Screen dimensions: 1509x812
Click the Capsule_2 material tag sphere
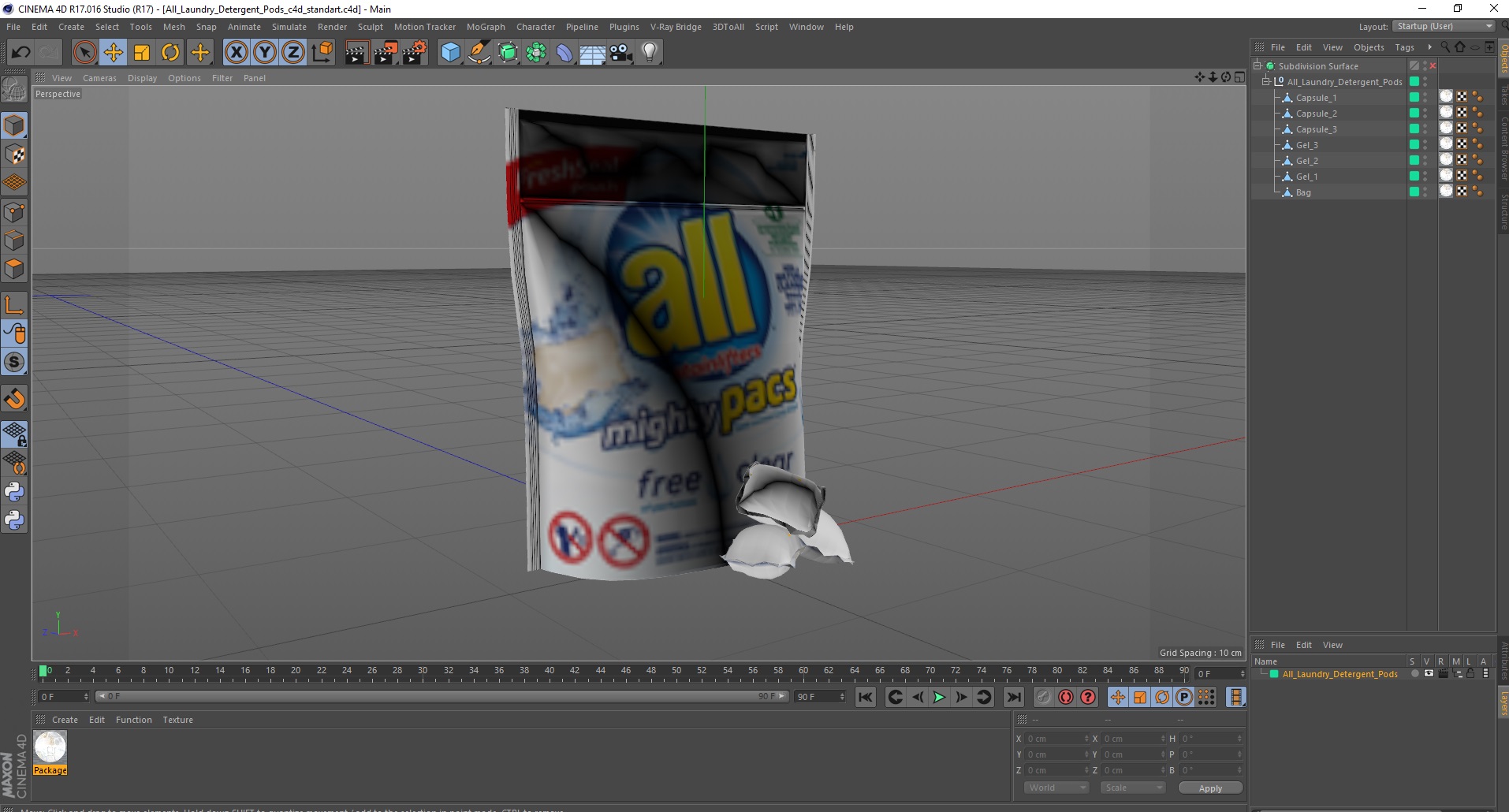coord(1446,114)
